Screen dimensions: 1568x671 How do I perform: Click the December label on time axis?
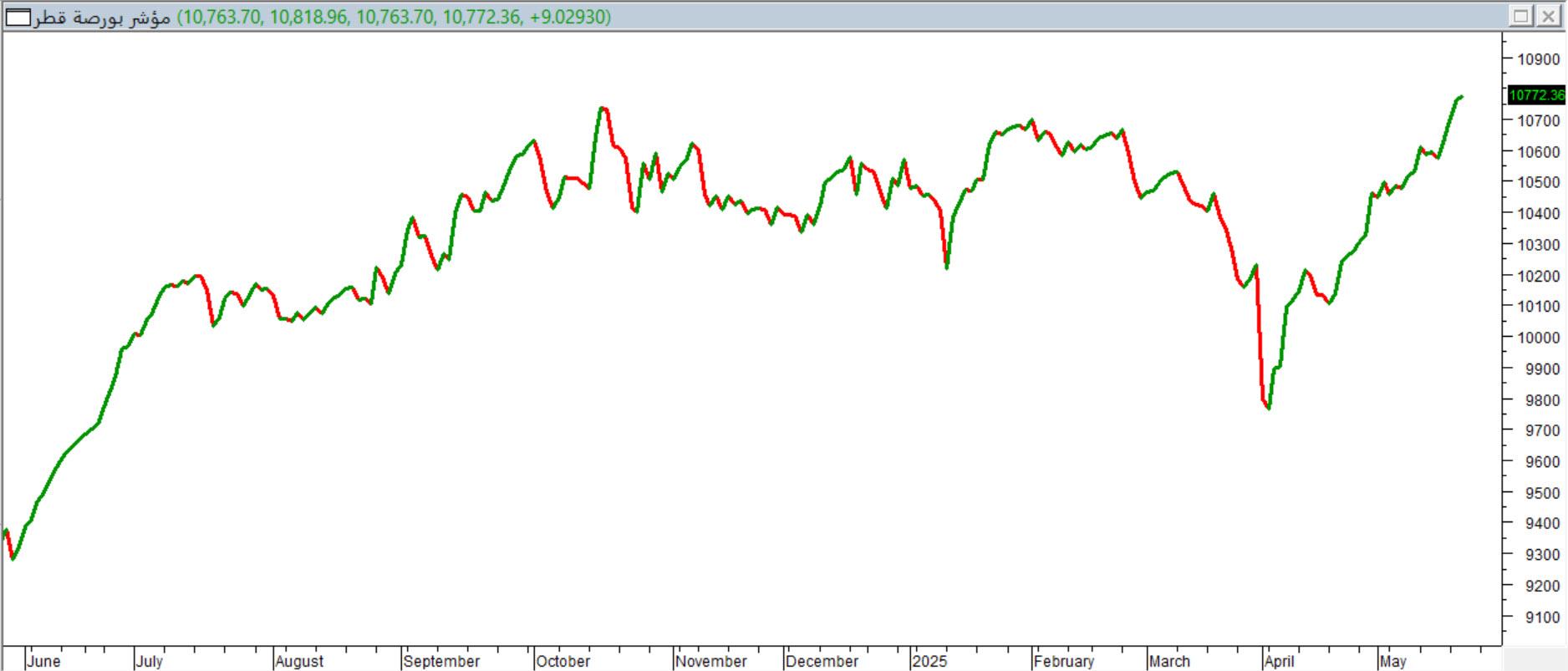point(822,661)
